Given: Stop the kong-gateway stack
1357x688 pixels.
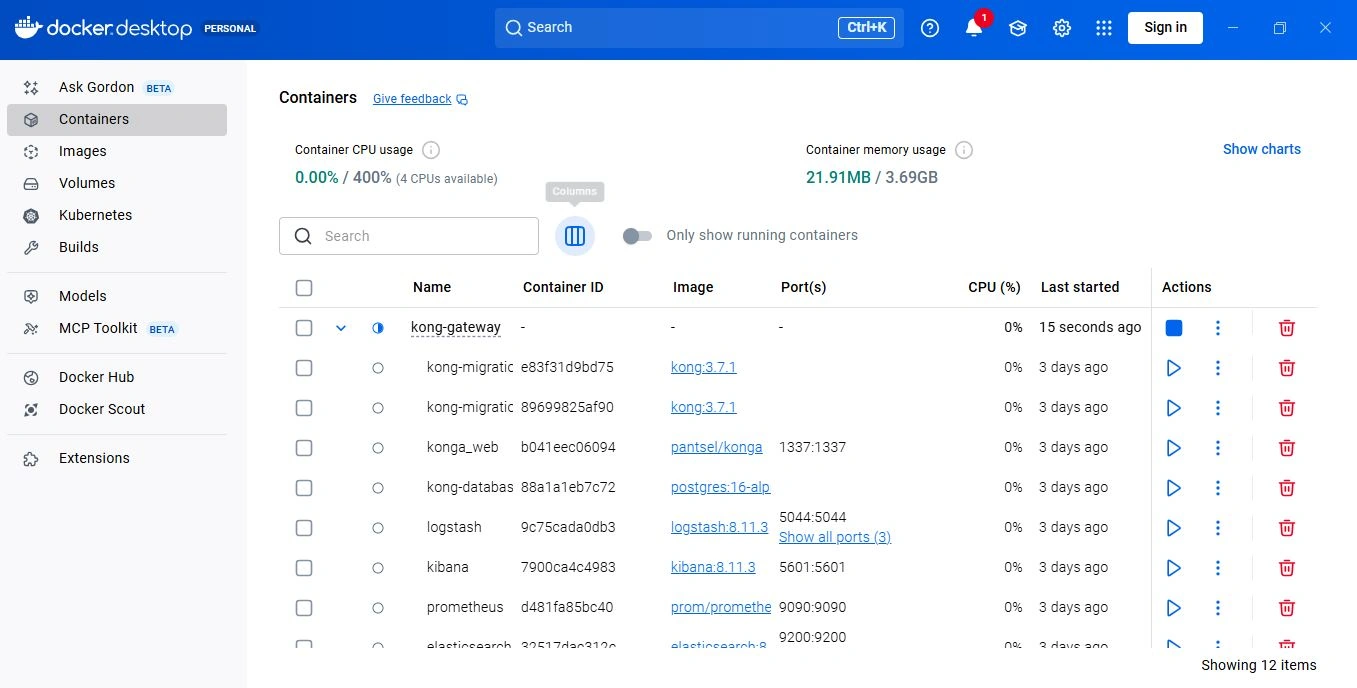Looking at the screenshot, I should pyautogui.click(x=1174, y=328).
